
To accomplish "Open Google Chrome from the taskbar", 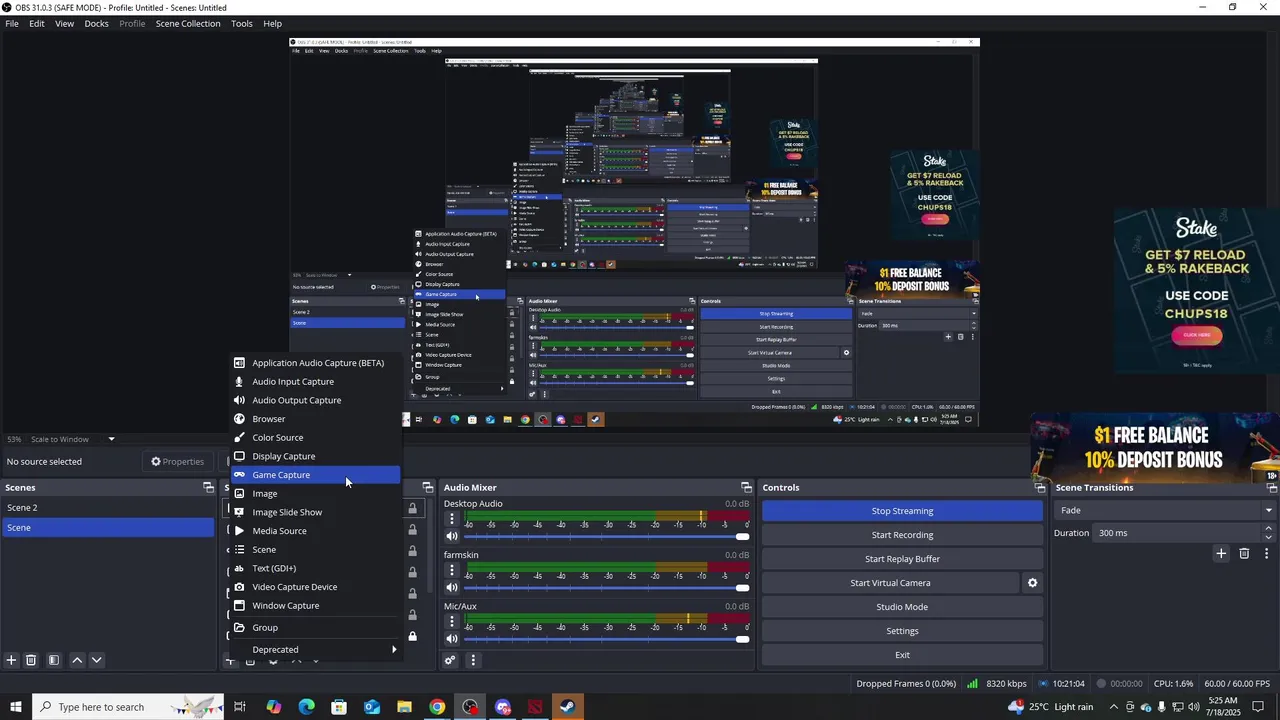I will coord(437,707).
